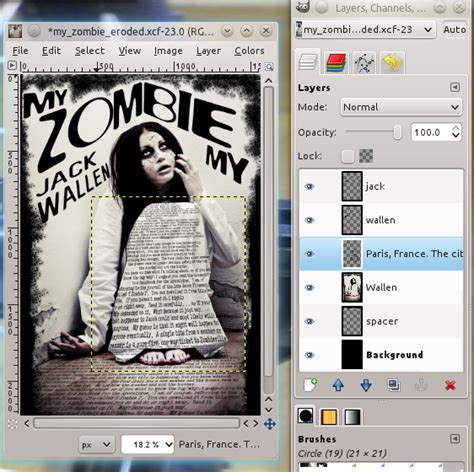
Task: Hide the wallen layer
Action: click(309, 220)
